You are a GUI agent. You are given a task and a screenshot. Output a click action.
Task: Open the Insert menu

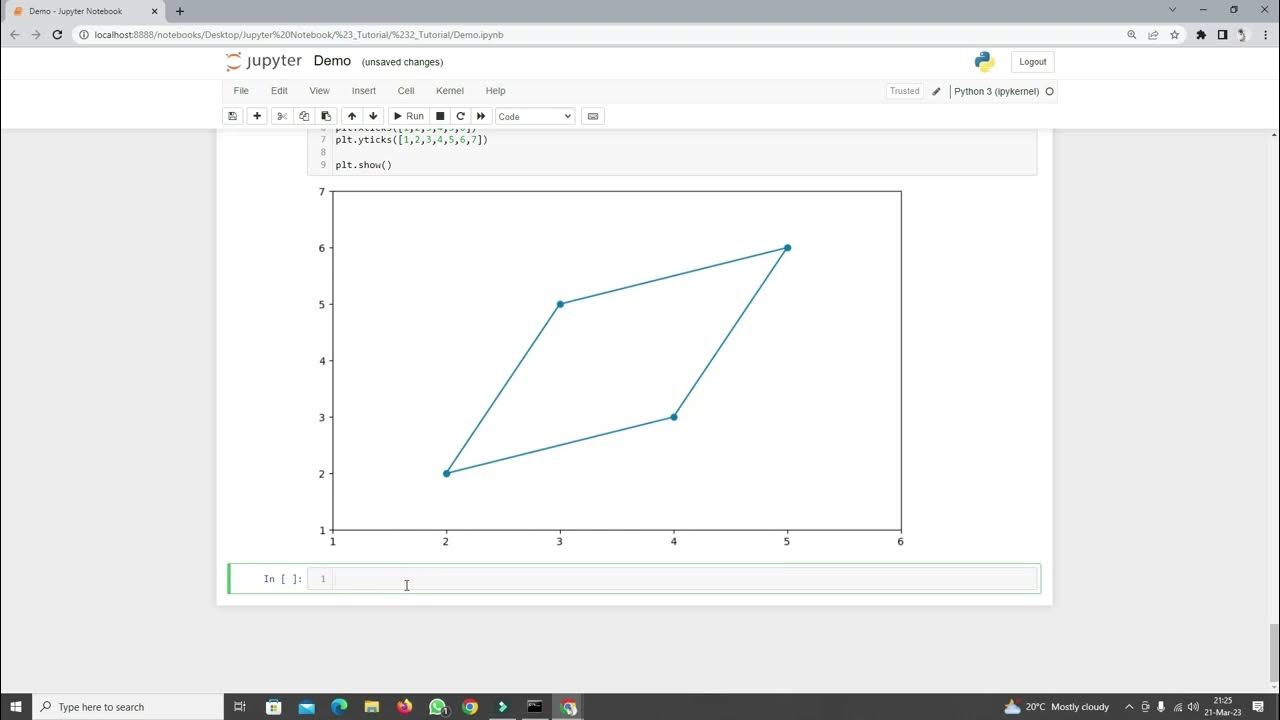pyautogui.click(x=364, y=91)
